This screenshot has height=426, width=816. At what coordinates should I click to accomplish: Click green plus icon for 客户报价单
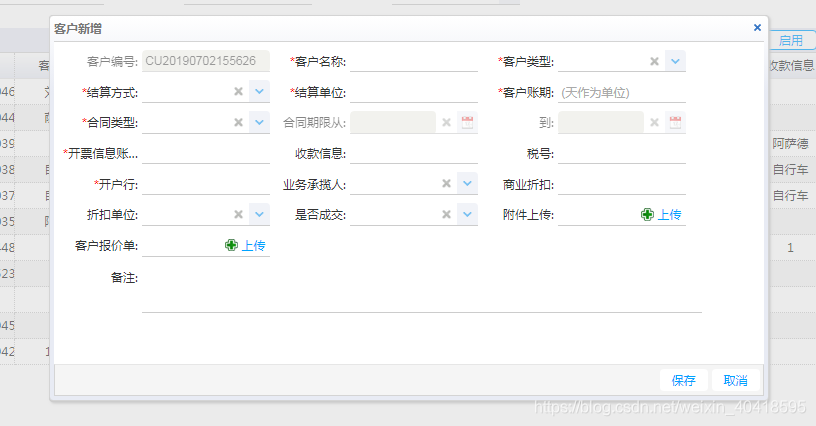231,245
